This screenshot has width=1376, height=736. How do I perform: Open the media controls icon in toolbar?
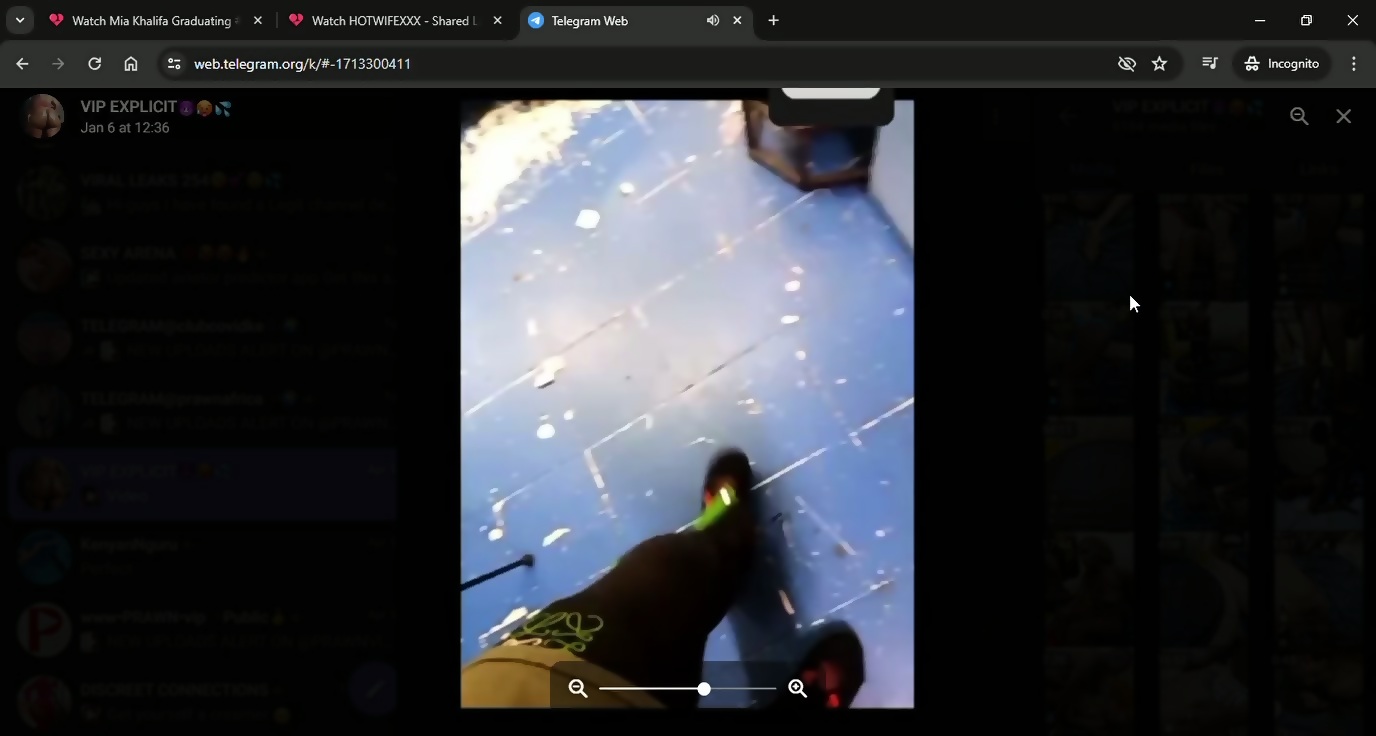pyautogui.click(x=1209, y=63)
